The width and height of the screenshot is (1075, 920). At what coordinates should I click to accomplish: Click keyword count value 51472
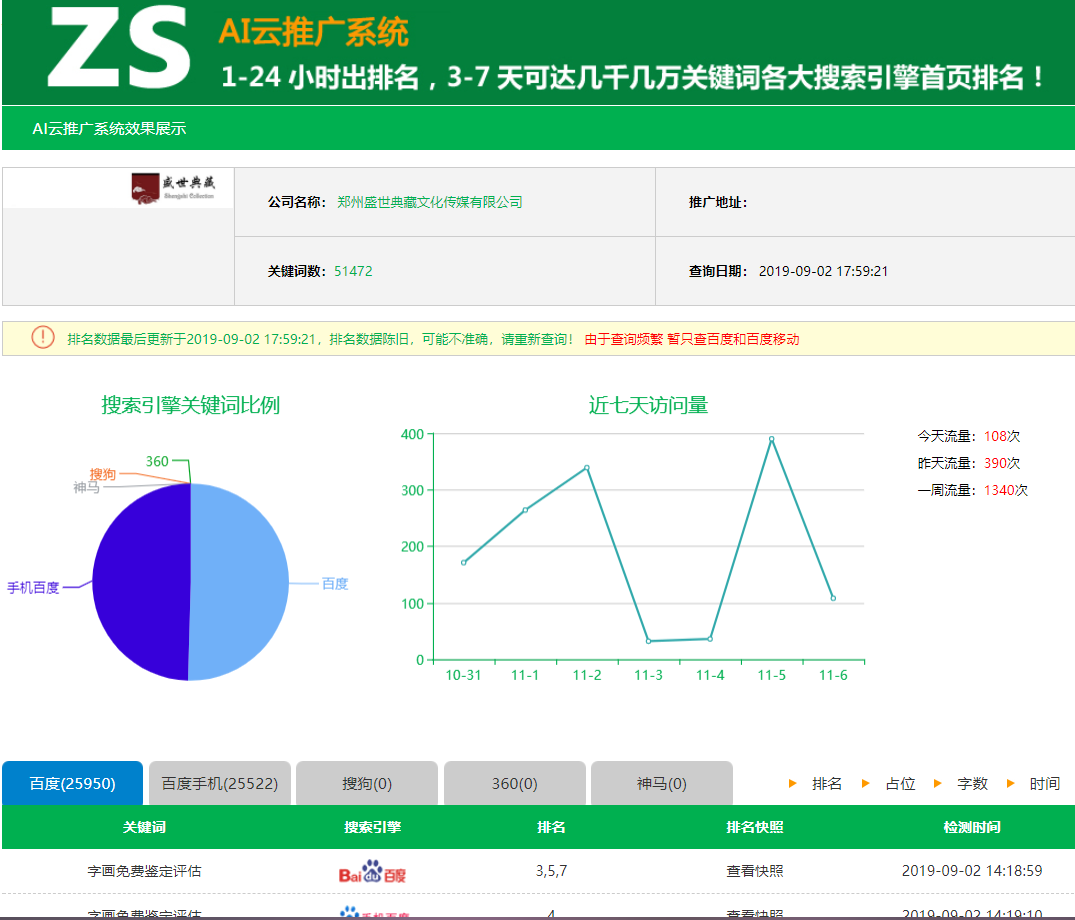click(353, 271)
